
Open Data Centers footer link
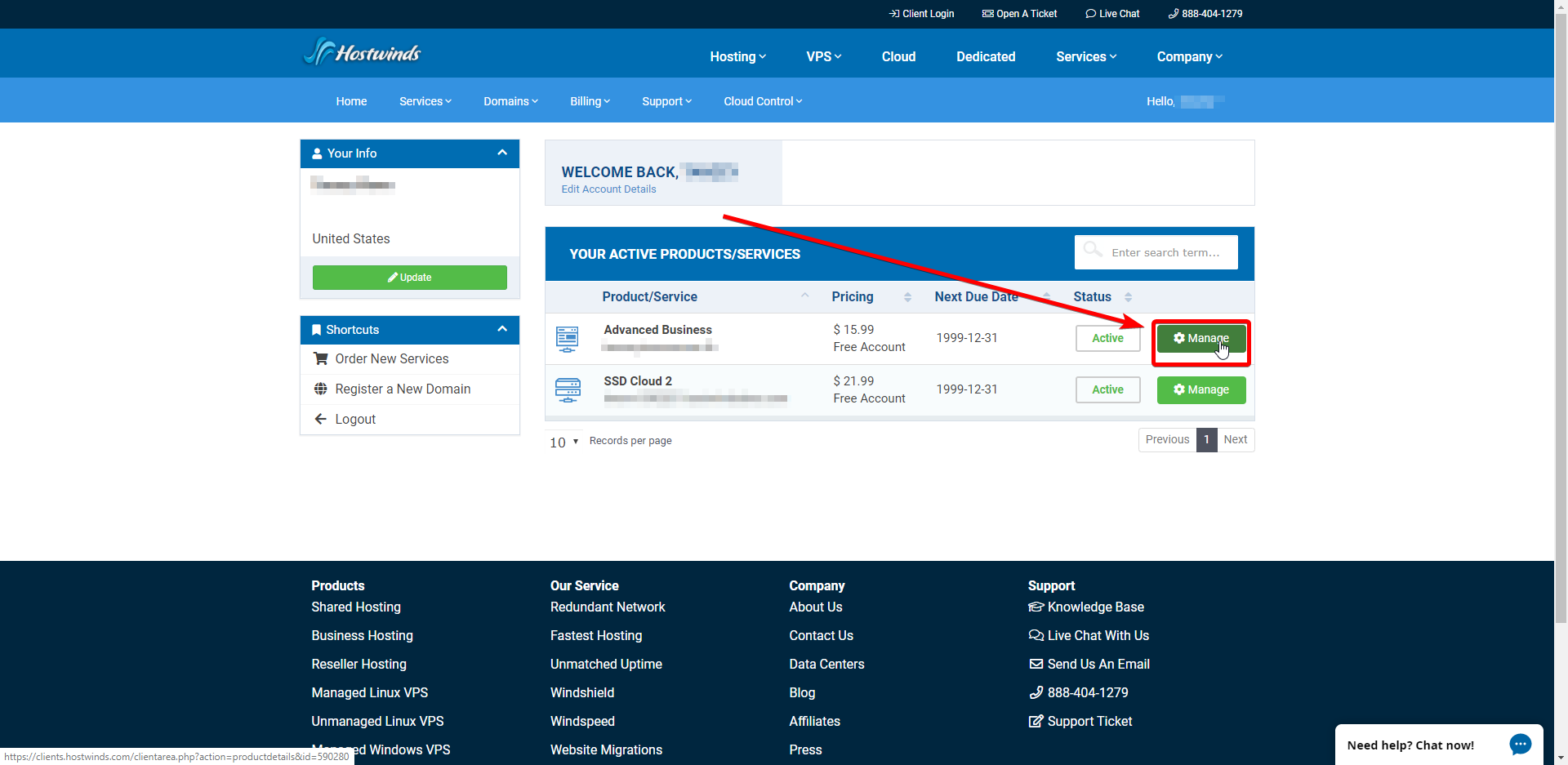tap(826, 665)
